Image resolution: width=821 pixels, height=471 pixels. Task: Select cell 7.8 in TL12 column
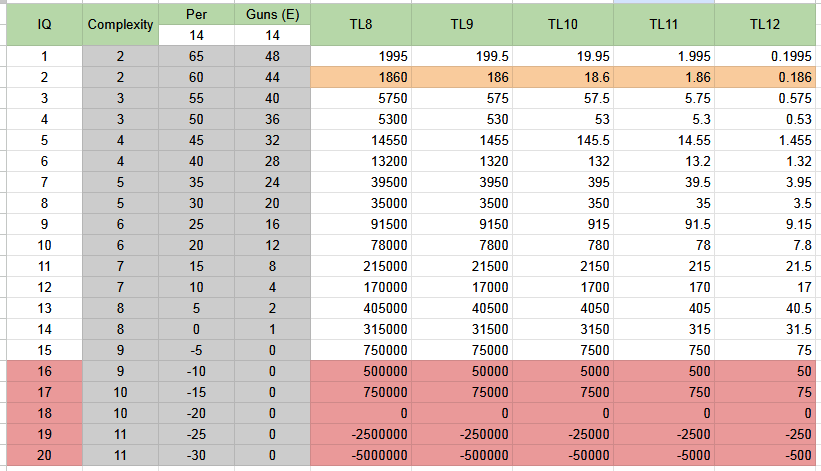[x=765, y=245]
